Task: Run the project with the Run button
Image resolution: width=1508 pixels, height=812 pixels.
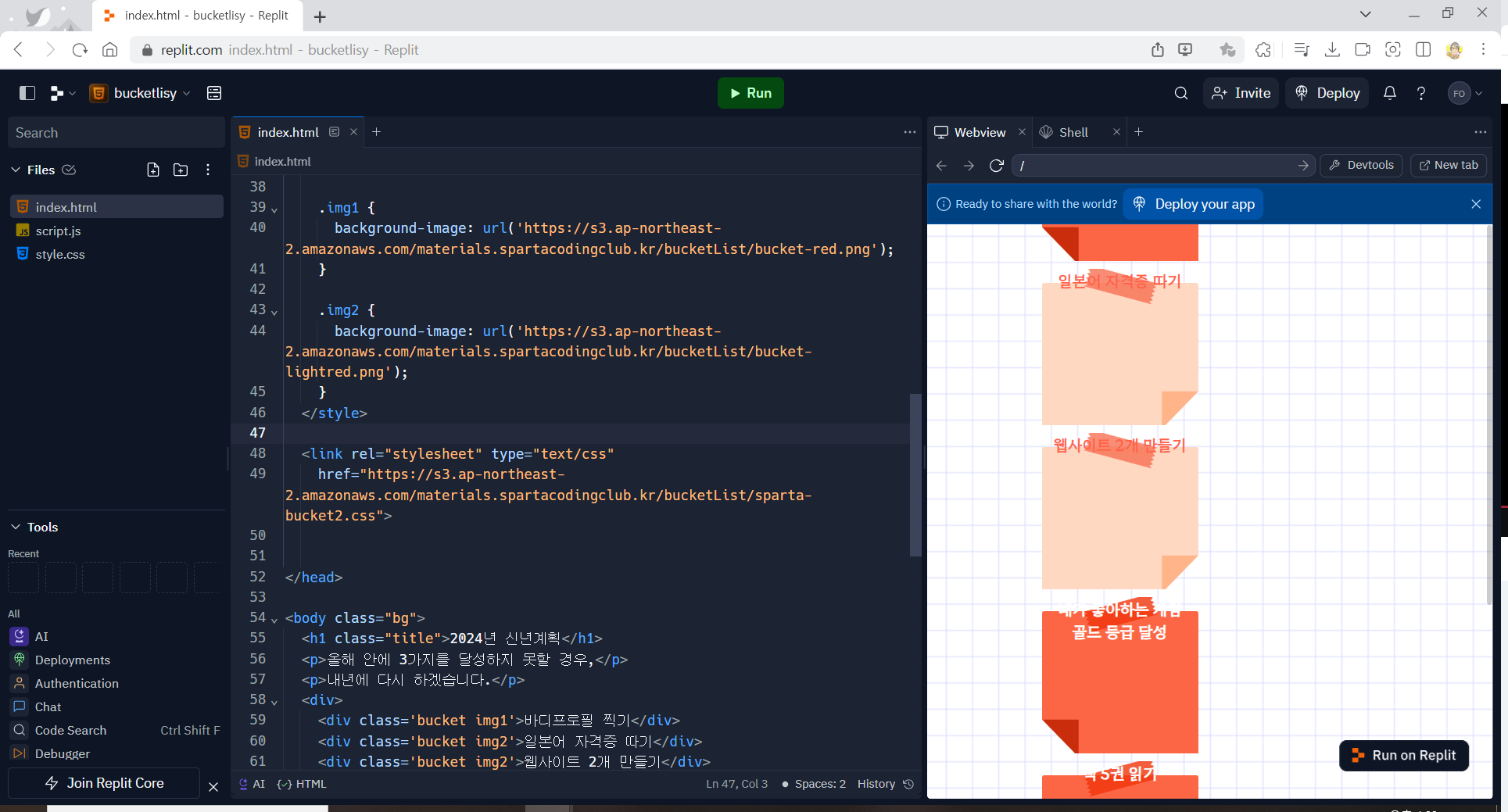Action: 750,93
